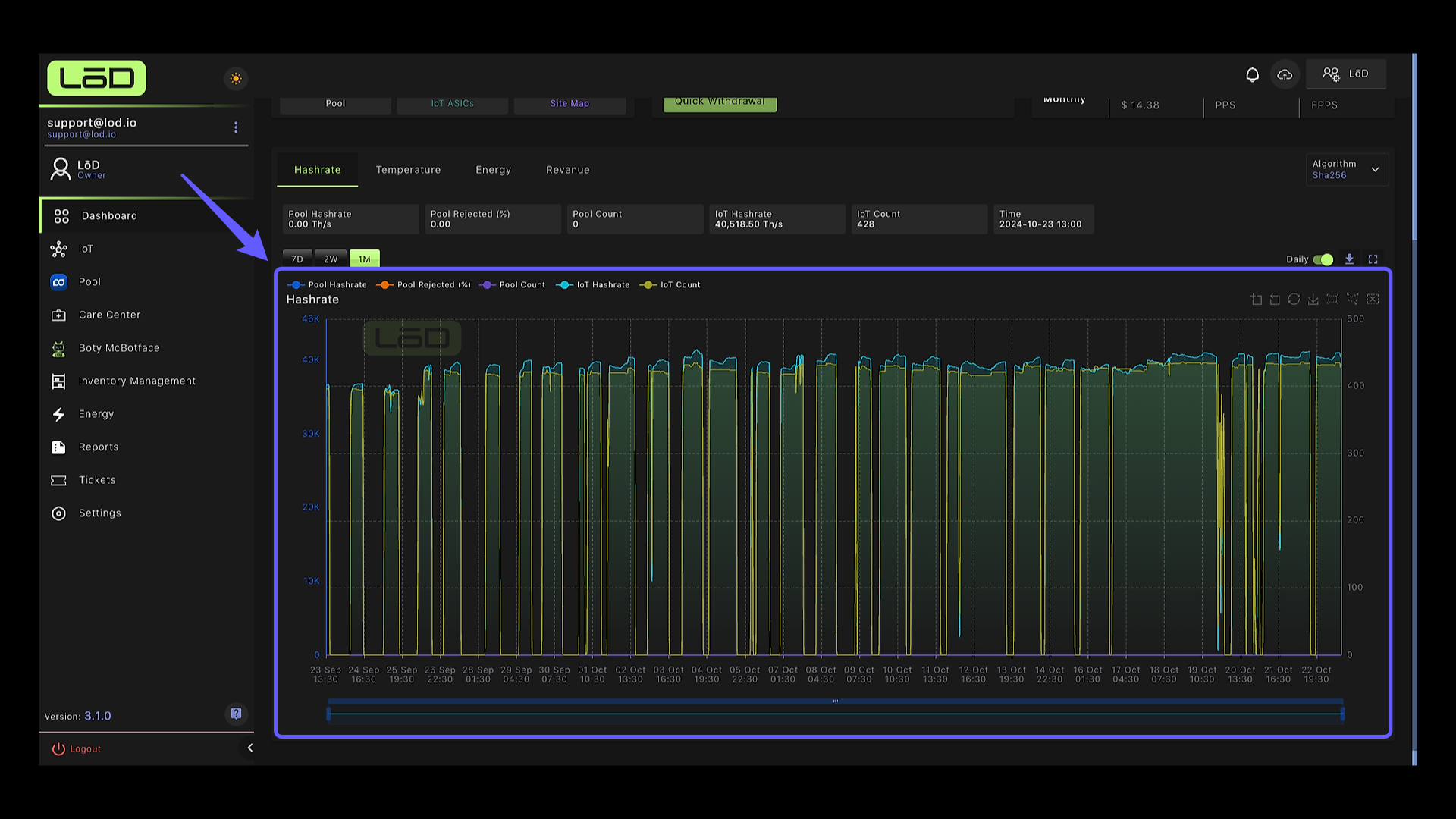This screenshot has height=819, width=1456.
Task: Select the 2W time range
Action: point(331,259)
